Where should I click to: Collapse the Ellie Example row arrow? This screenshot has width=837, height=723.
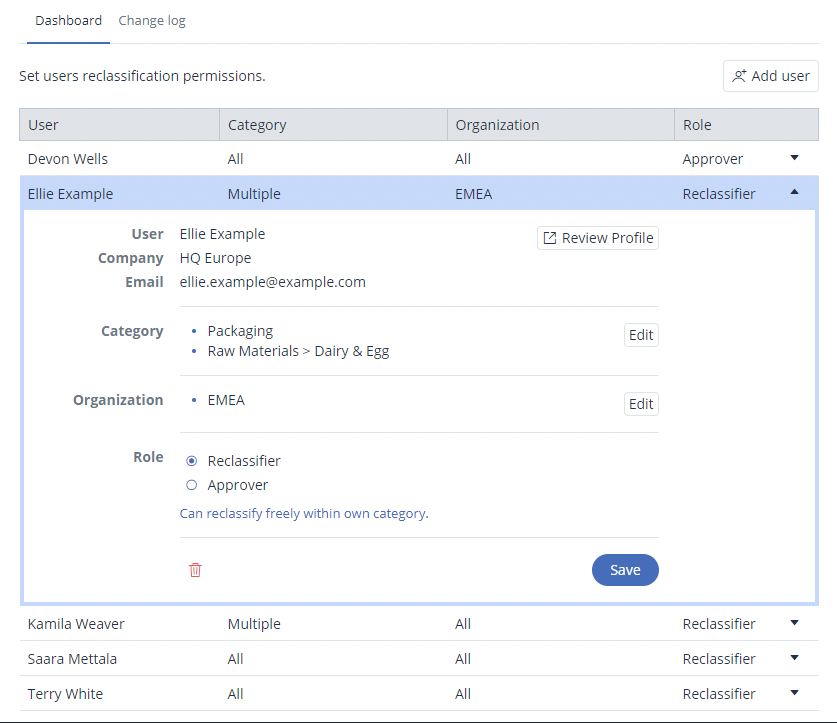(x=795, y=193)
